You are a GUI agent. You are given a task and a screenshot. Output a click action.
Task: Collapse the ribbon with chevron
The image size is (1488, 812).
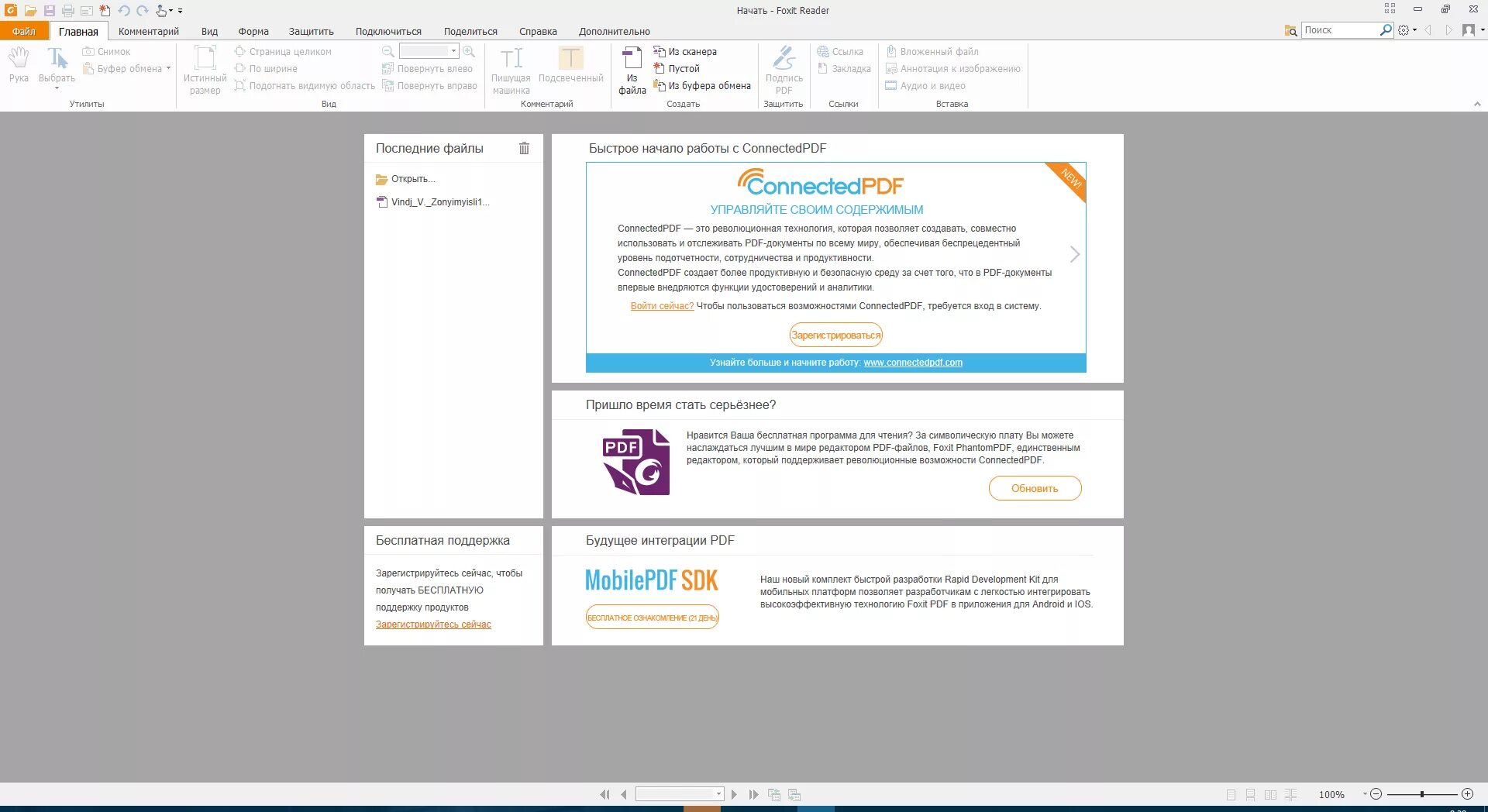pos(1477,104)
